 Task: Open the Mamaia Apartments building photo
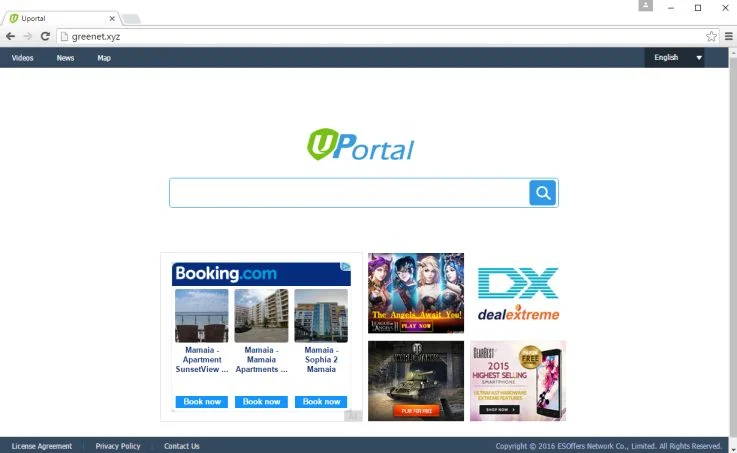tap(261, 315)
